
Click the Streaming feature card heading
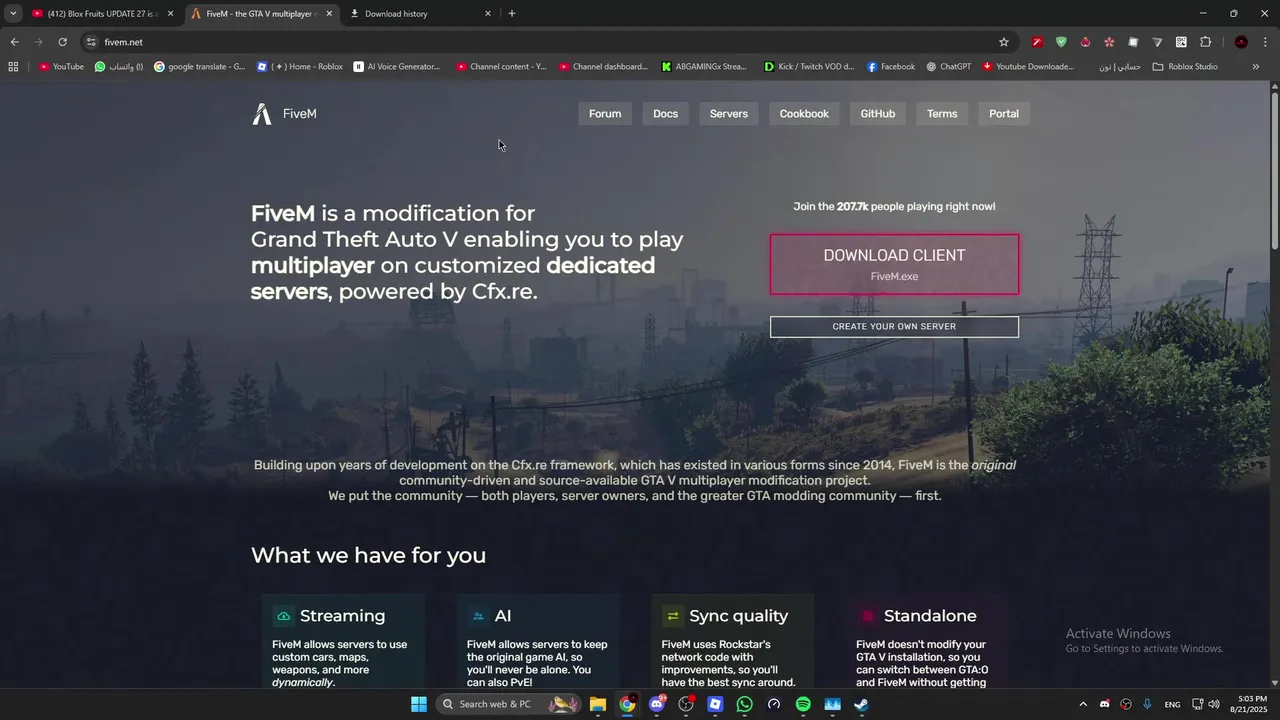coord(342,616)
